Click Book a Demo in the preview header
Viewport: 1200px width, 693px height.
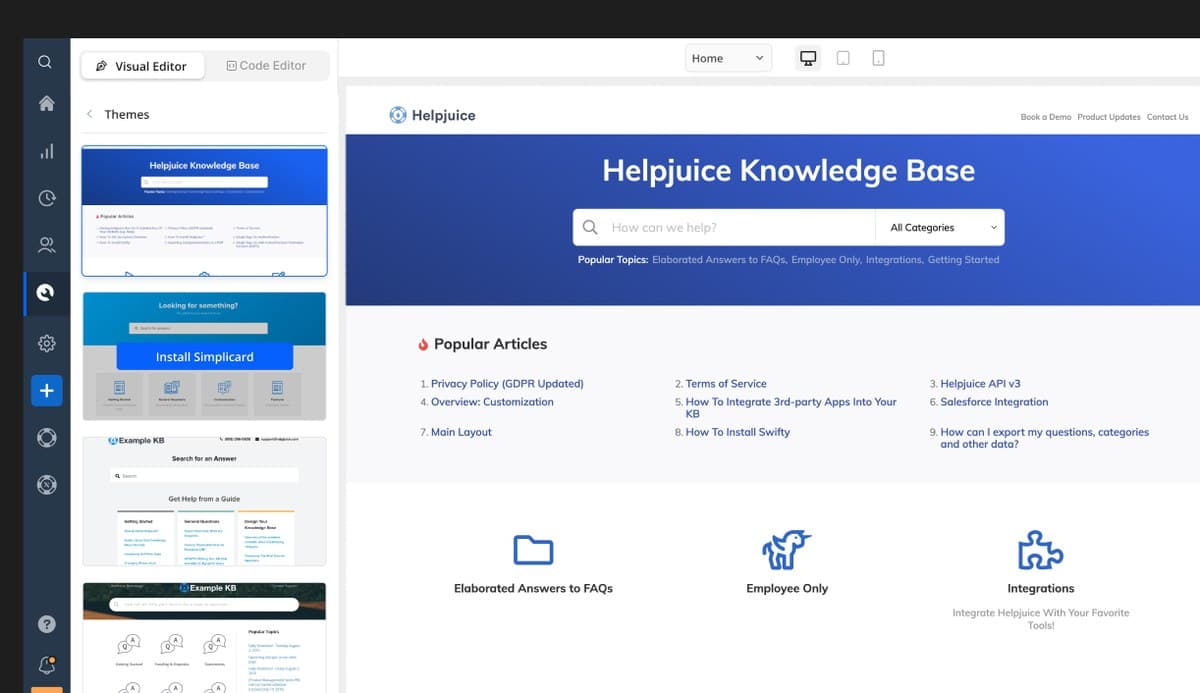pyautogui.click(x=1045, y=117)
